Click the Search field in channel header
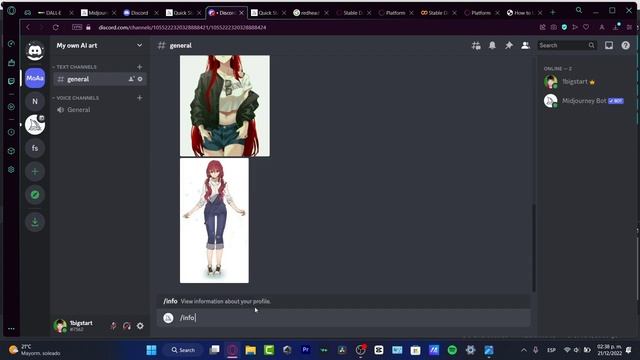This screenshot has width=640, height=360. (567, 45)
